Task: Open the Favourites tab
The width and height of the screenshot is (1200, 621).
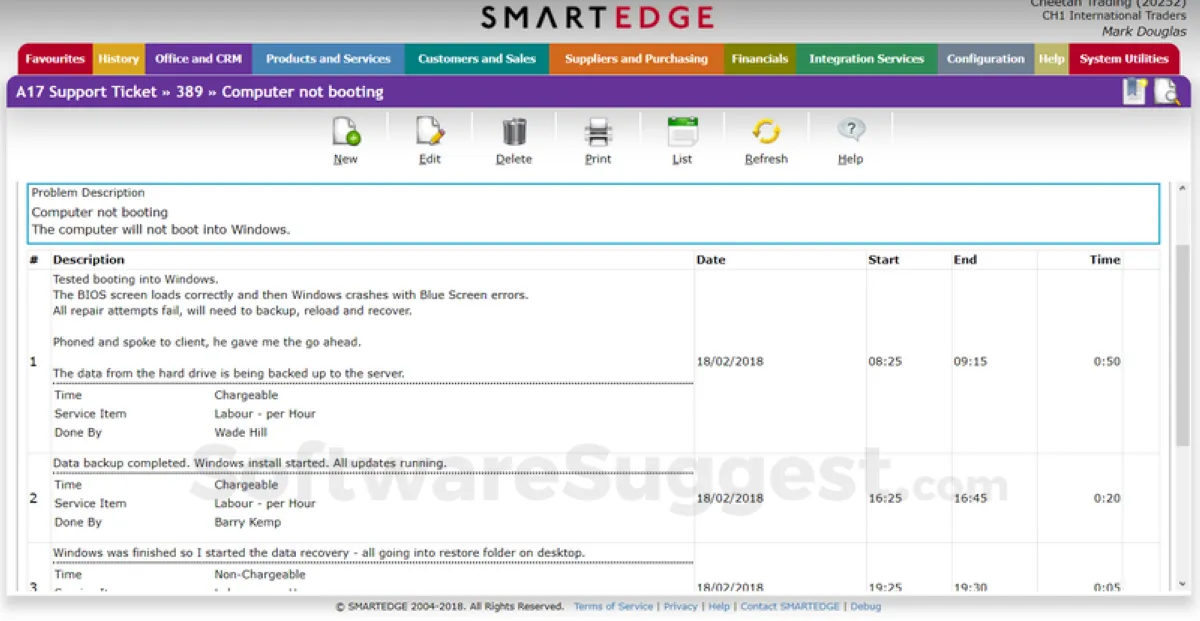Action: pyautogui.click(x=55, y=59)
